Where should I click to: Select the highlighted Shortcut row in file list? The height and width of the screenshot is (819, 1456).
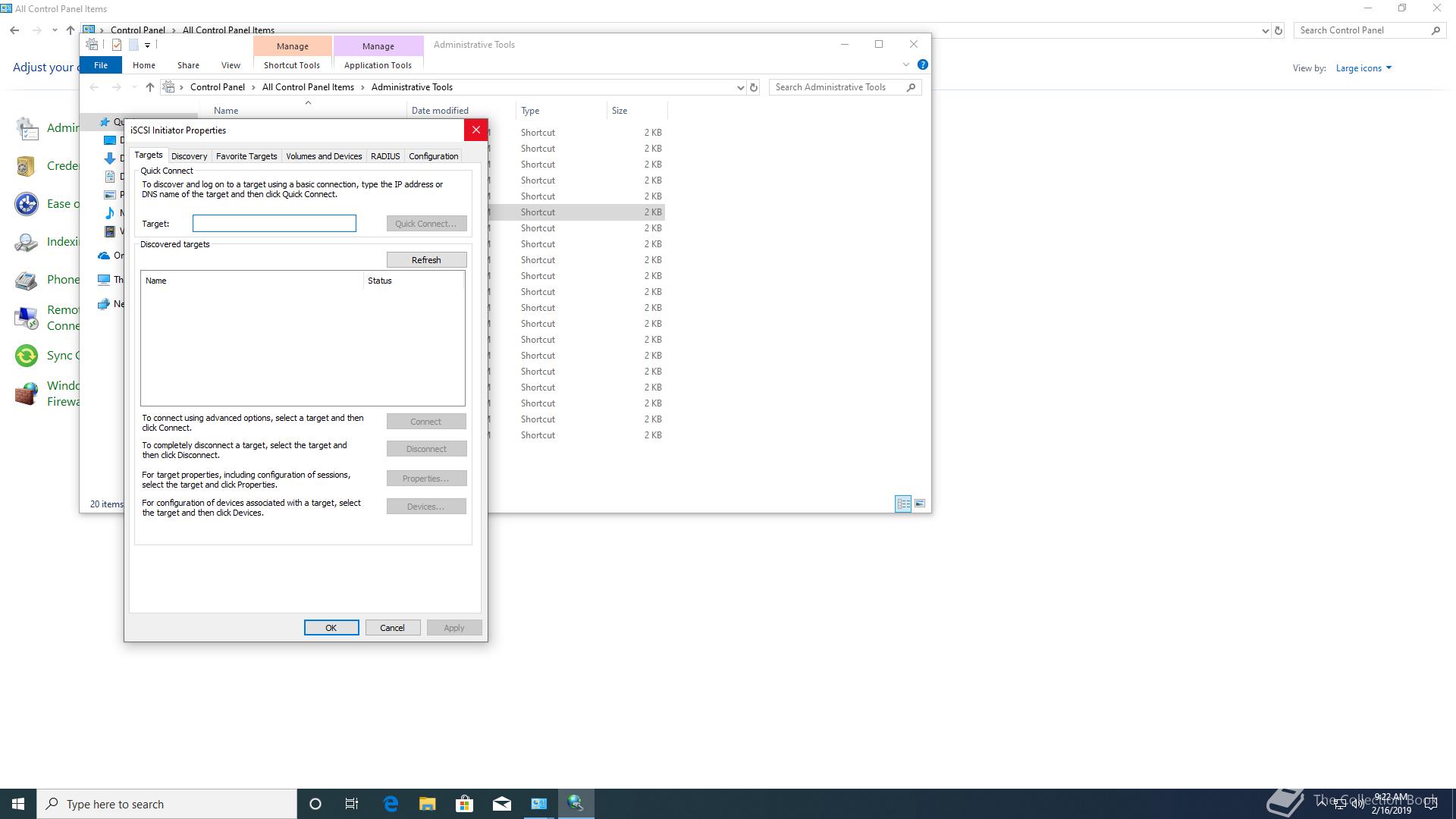[576, 212]
